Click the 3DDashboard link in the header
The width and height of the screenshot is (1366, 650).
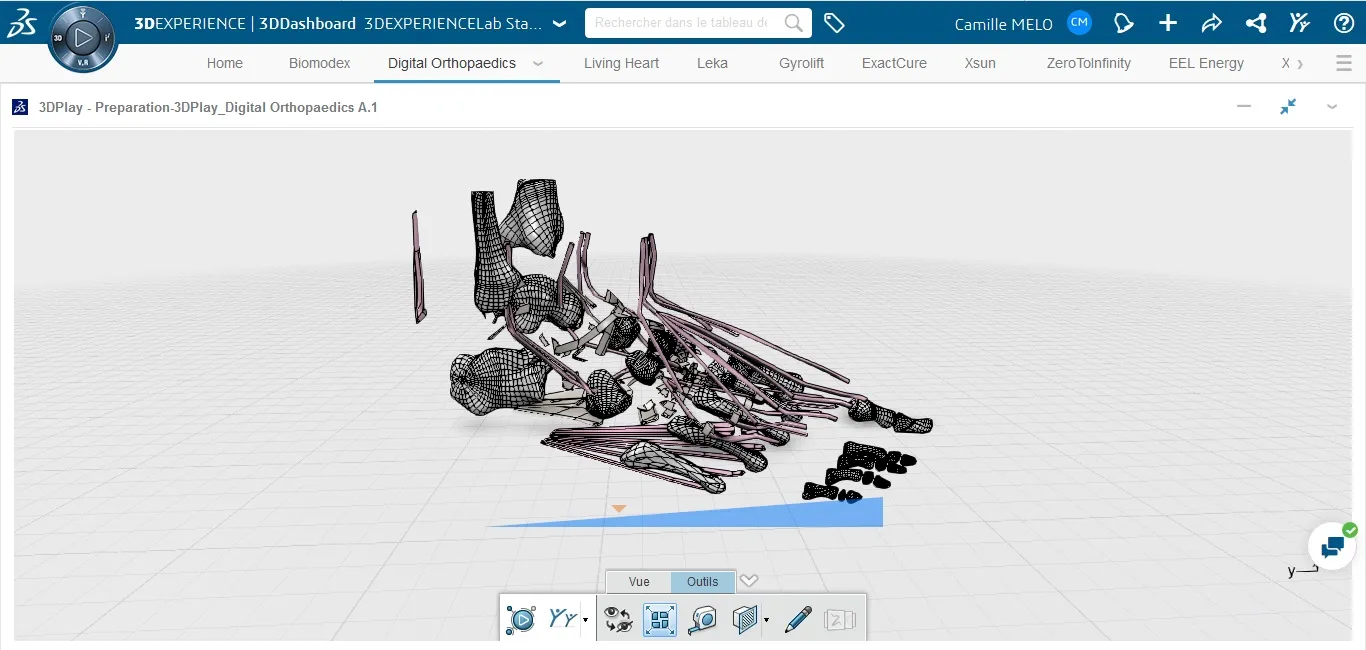[x=307, y=23]
